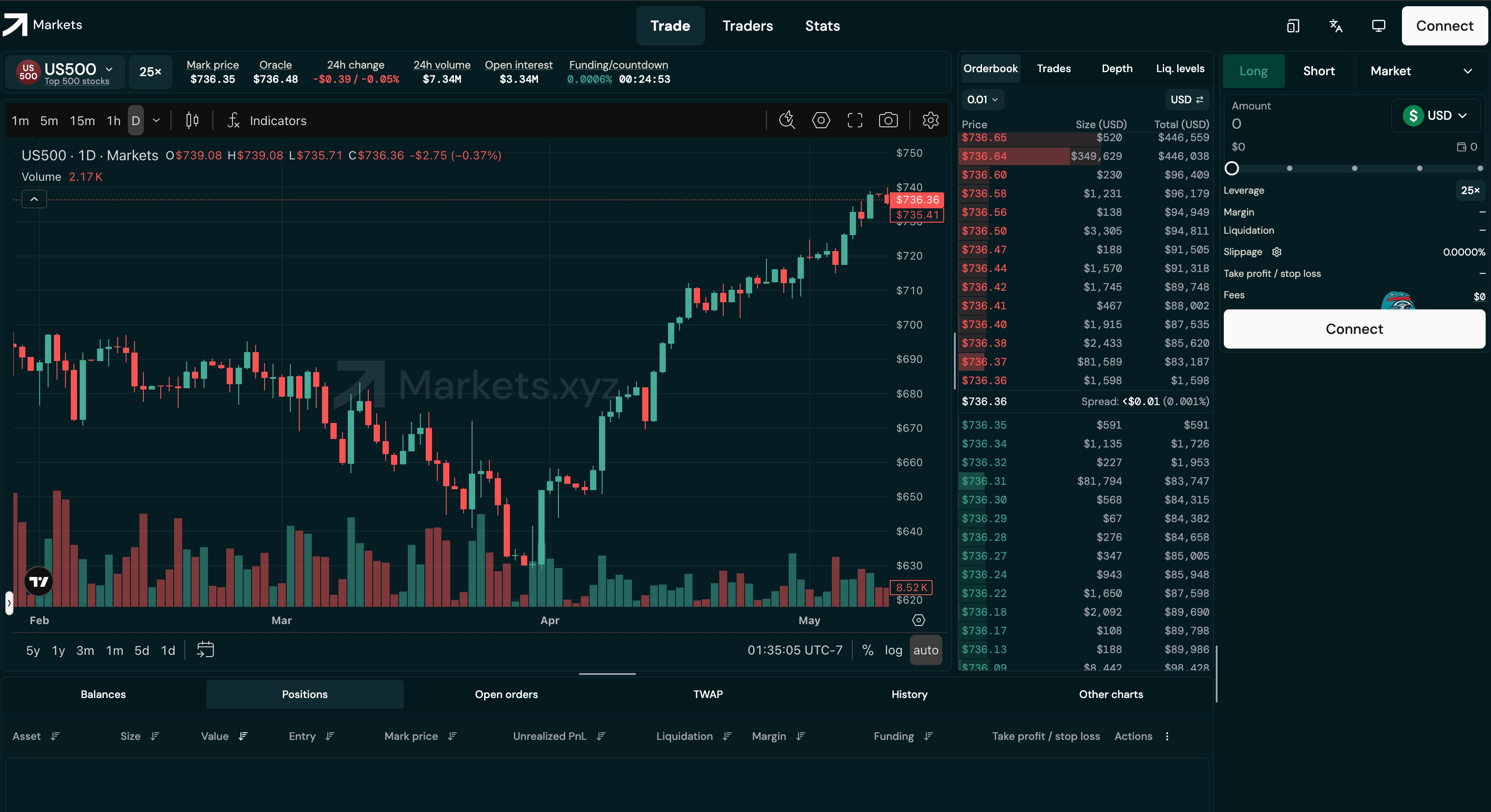Switch to the Traders tab
This screenshot has height=812, width=1491.
click(747, 26)
